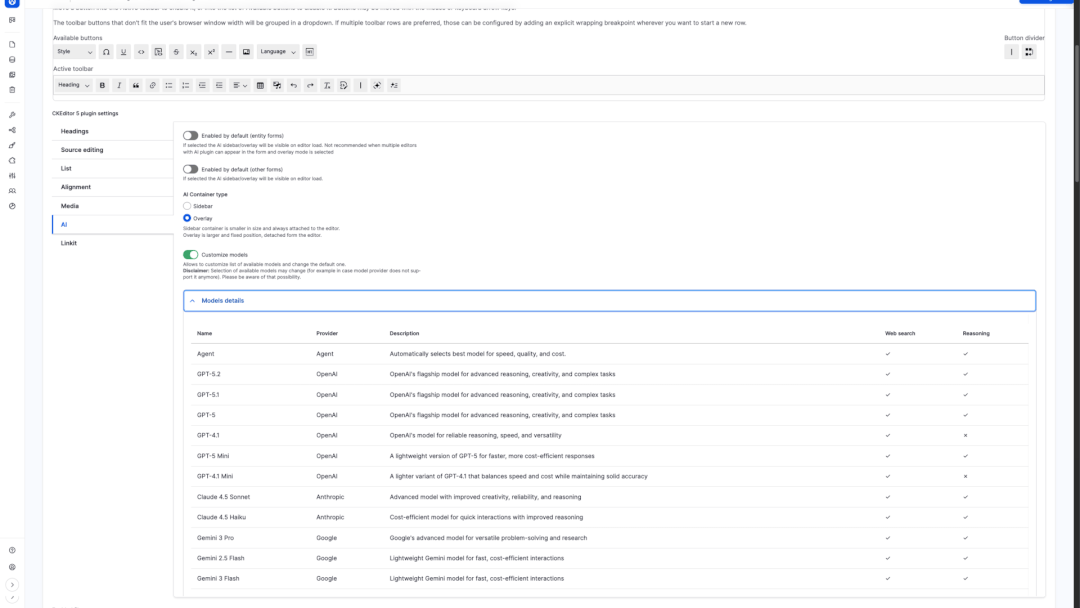Click the Horizontal line available button

click(229, 52)
